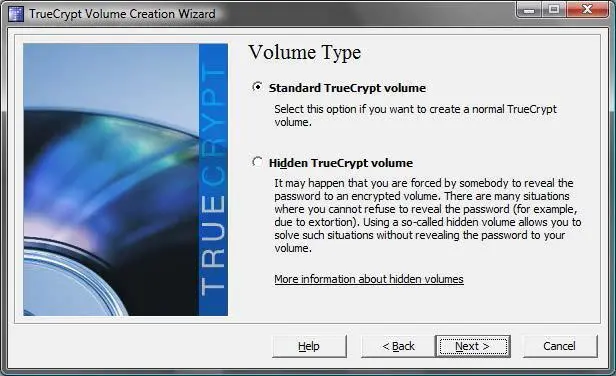This screenshot has width=616, height=376.
Task: Click the hidden volume explanation paragraph
Action: point(427,215)
